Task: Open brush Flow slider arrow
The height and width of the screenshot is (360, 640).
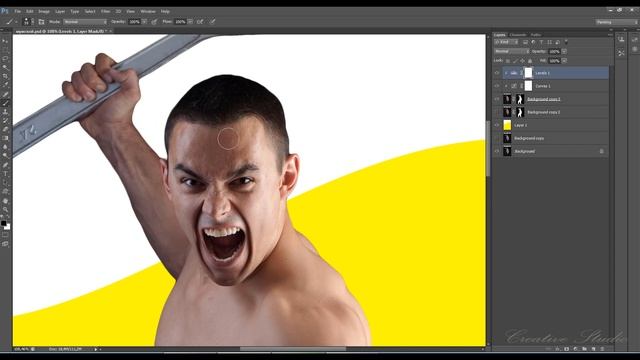Action: coord(190,22)
